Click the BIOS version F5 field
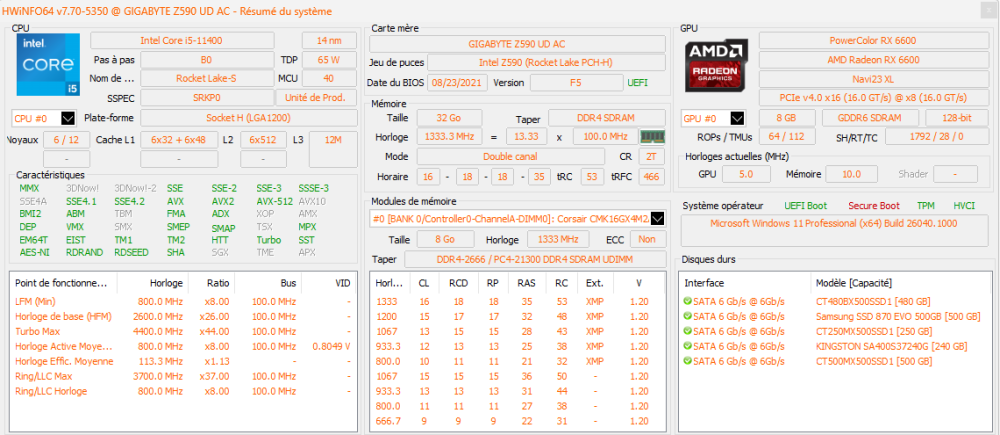Viewport: 1000px width, 435px height. pyautogui.click(x=576, y=83)
